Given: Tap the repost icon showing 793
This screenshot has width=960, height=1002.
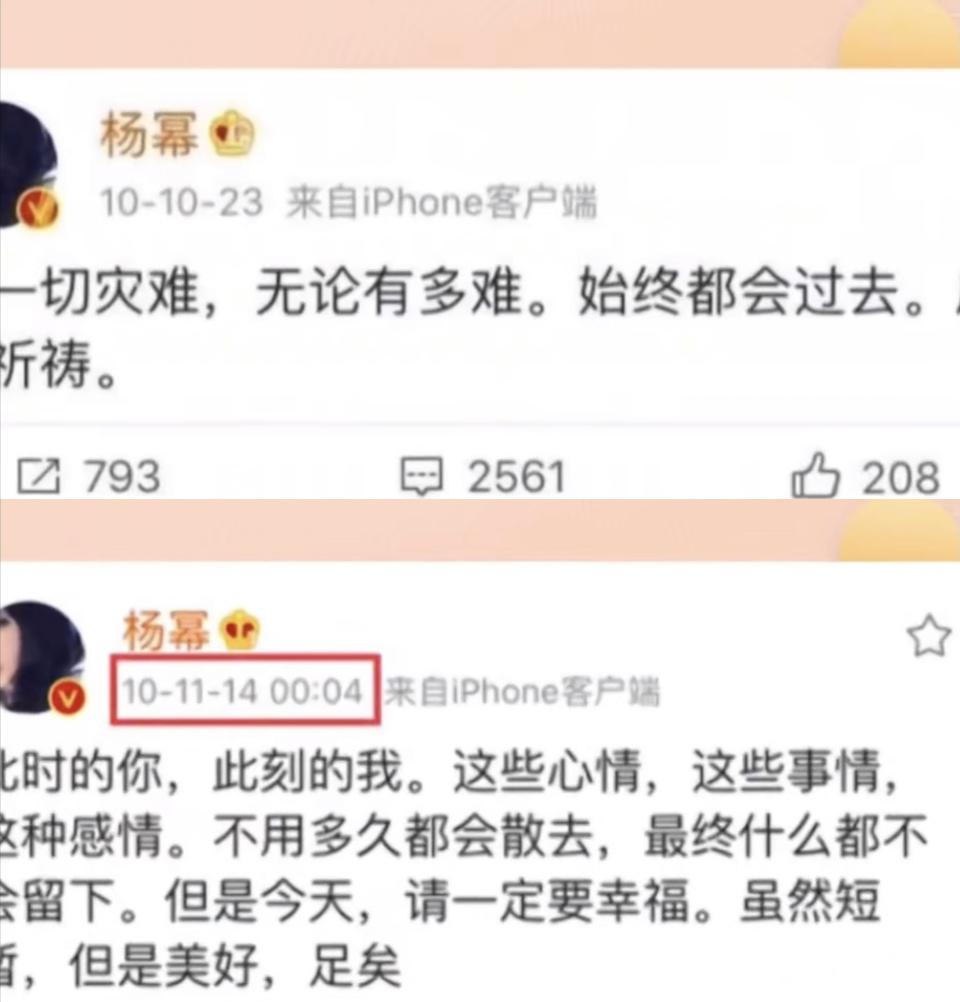Looking at the screenshot, I should [x=38, y=477].
